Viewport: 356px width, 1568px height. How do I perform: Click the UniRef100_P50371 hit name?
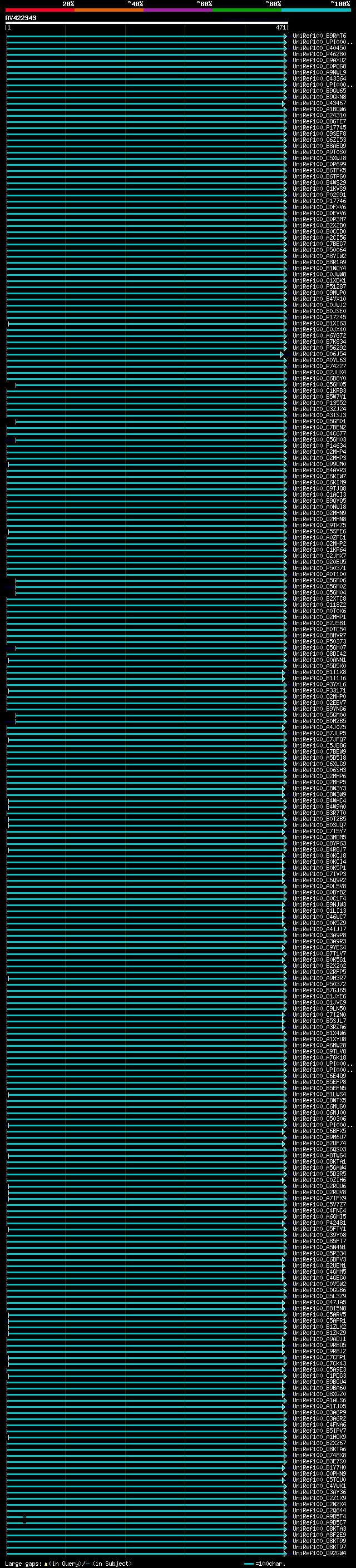coord(319,568)
